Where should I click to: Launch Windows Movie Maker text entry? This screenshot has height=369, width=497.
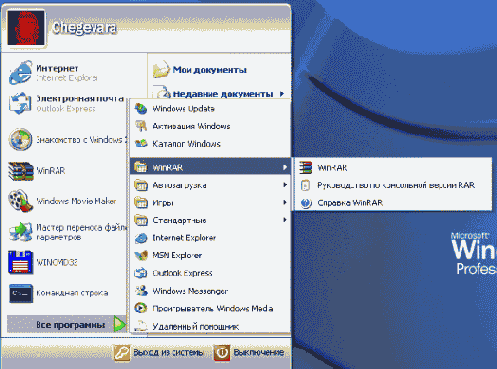click(76, 201)
